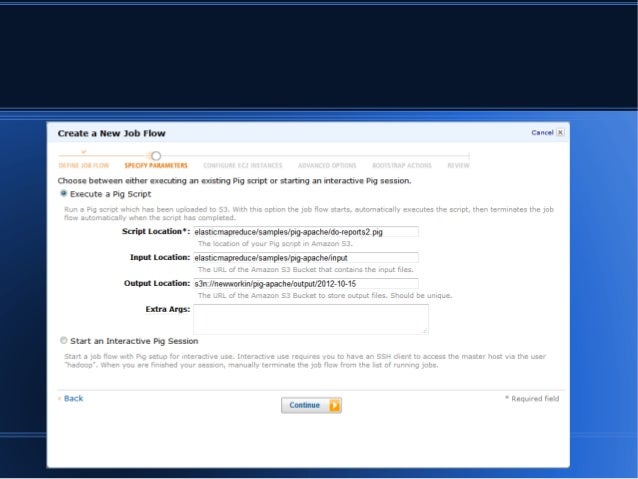The image size is (638, 479).
Task: Click the Advanced Options step
Action: pos(327,166)
